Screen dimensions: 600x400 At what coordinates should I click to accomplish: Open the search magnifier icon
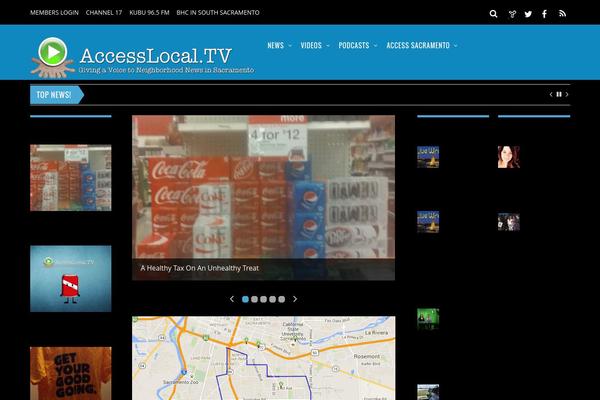coord(493,14)
